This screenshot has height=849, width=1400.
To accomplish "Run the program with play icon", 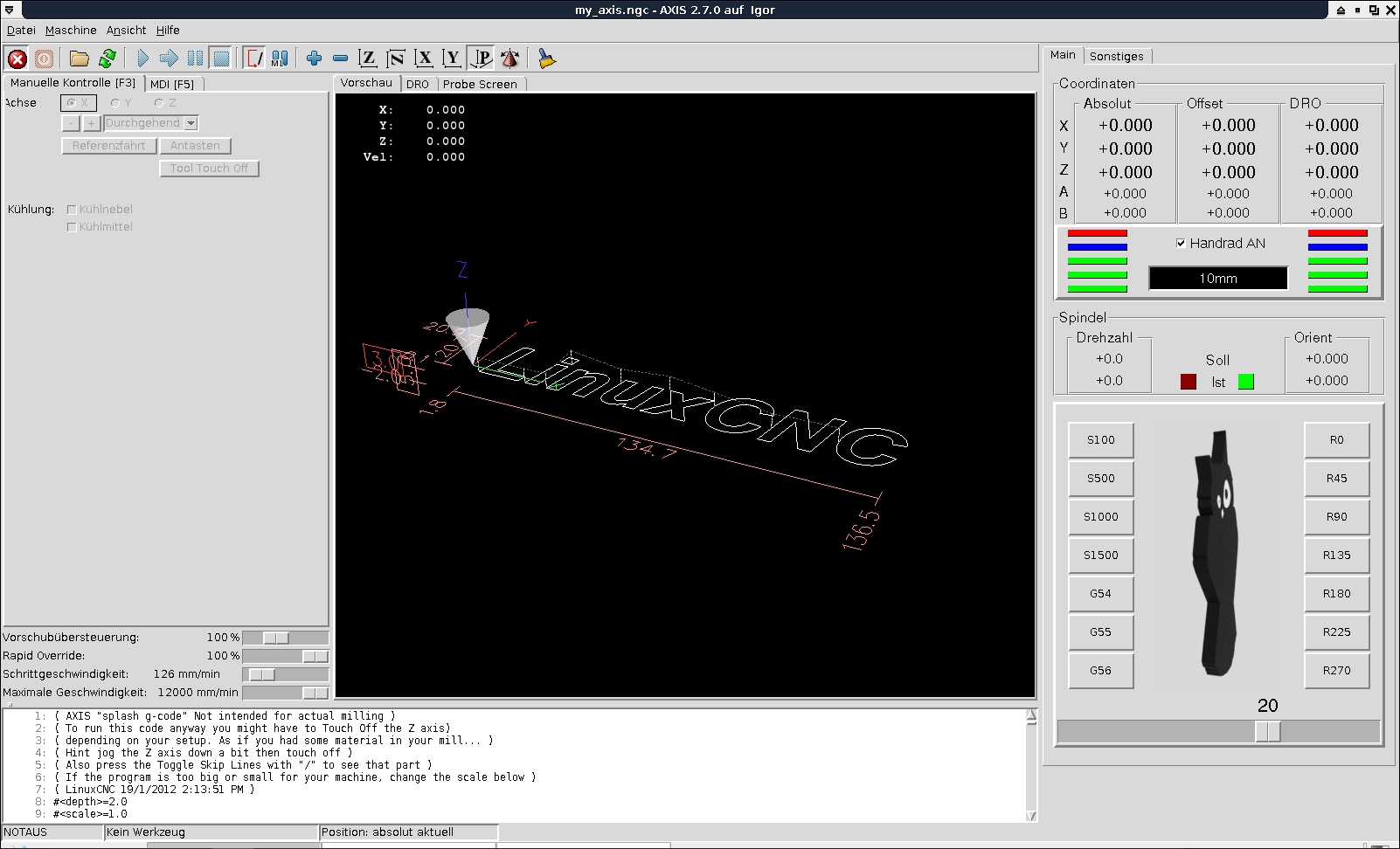I will (x=142, y=59).
